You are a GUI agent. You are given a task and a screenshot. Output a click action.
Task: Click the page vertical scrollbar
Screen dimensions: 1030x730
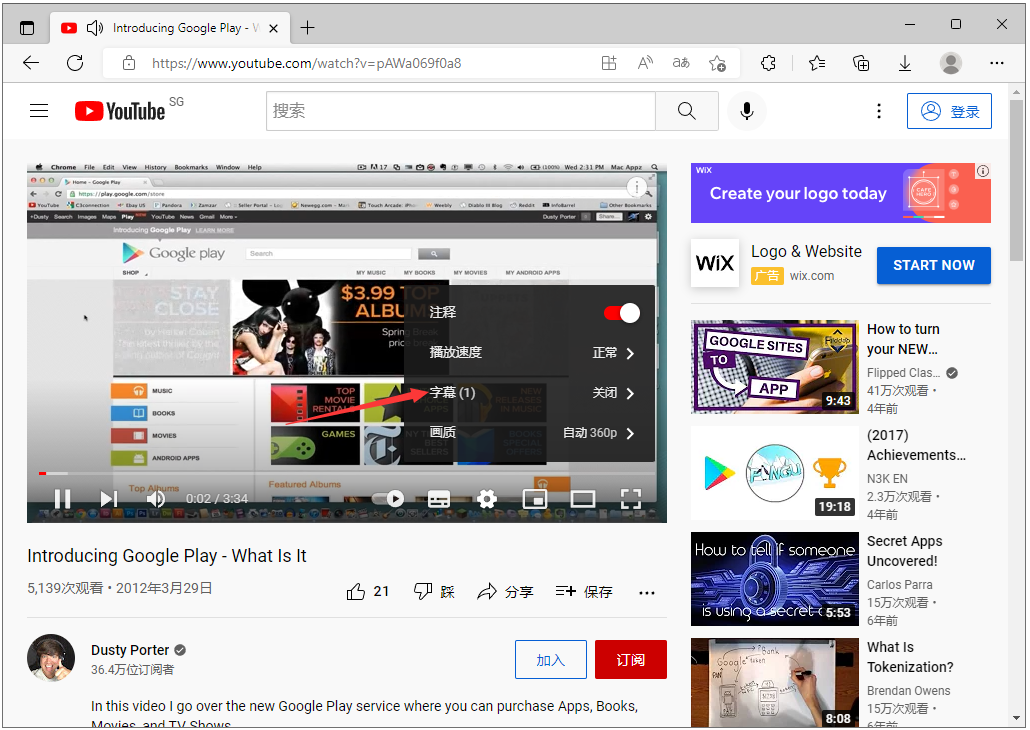click(x=1016, y=181)
